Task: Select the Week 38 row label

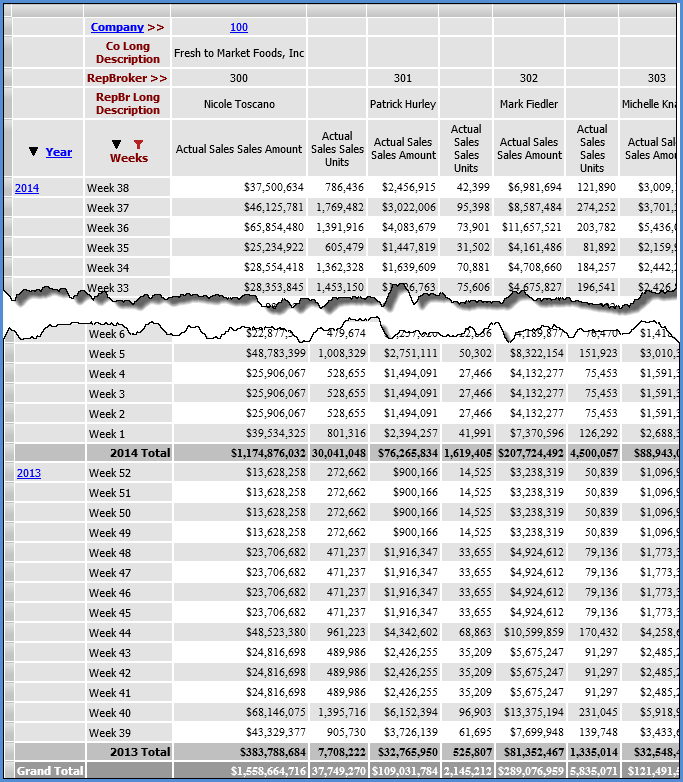Action: 108,188
